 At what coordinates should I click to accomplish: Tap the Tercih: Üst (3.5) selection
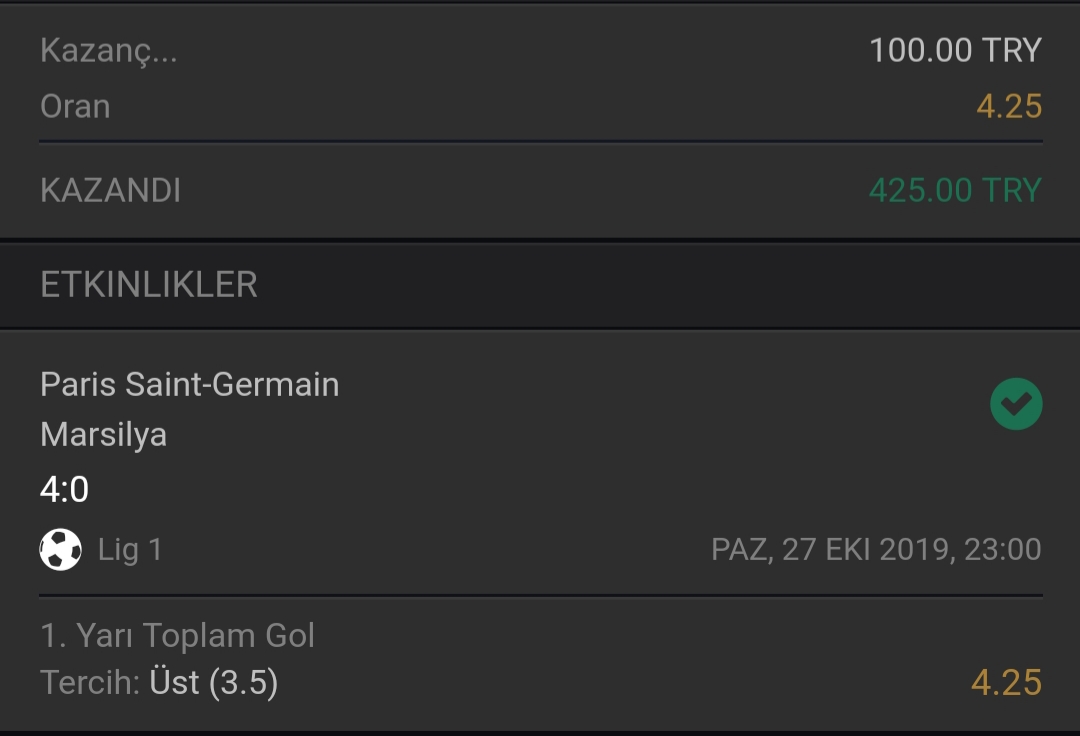click(x=159, y=683)
